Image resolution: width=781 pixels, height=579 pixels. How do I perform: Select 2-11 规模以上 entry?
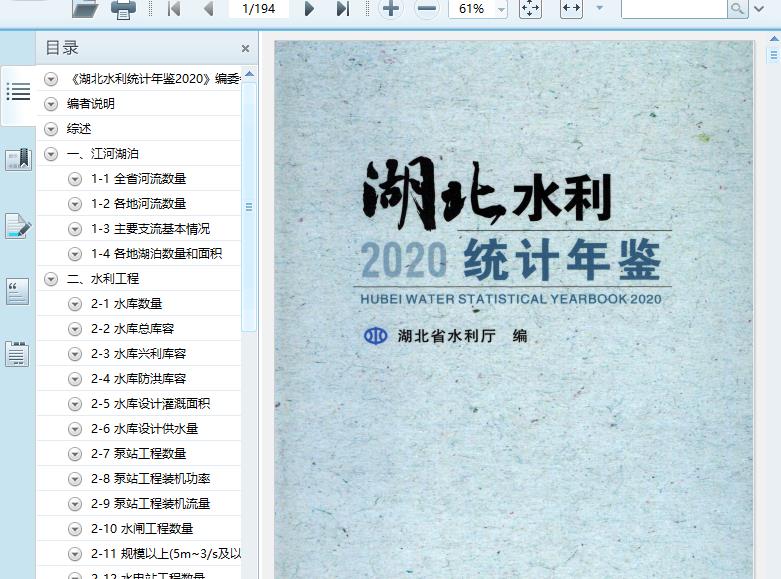coord(166,554)
